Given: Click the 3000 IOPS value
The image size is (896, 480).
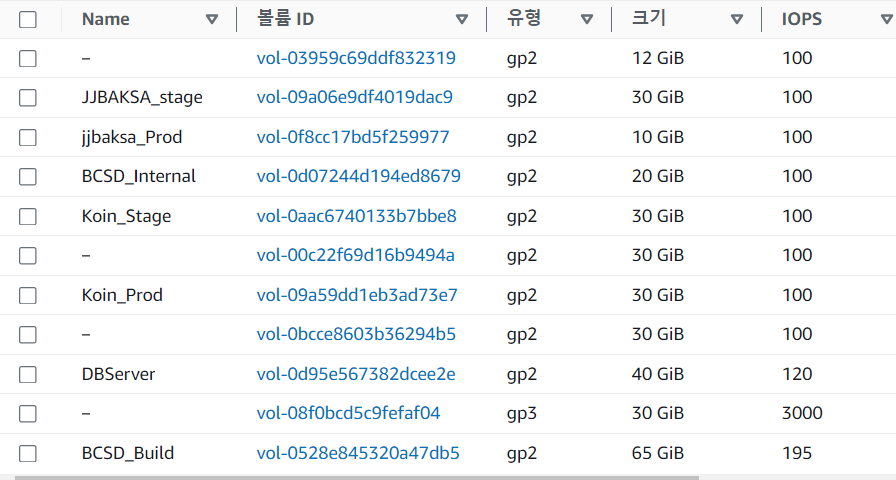Looking at the screenshot, I should pyautogui.click(x=802, y=413).
